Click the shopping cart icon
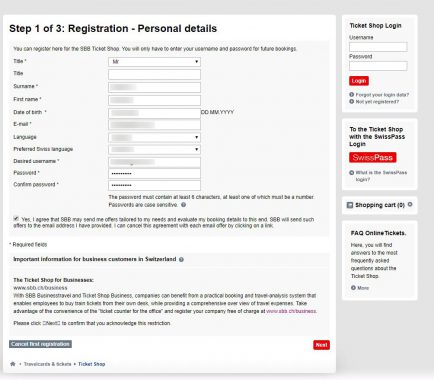434x380 pixels. [x=350, y=205]
